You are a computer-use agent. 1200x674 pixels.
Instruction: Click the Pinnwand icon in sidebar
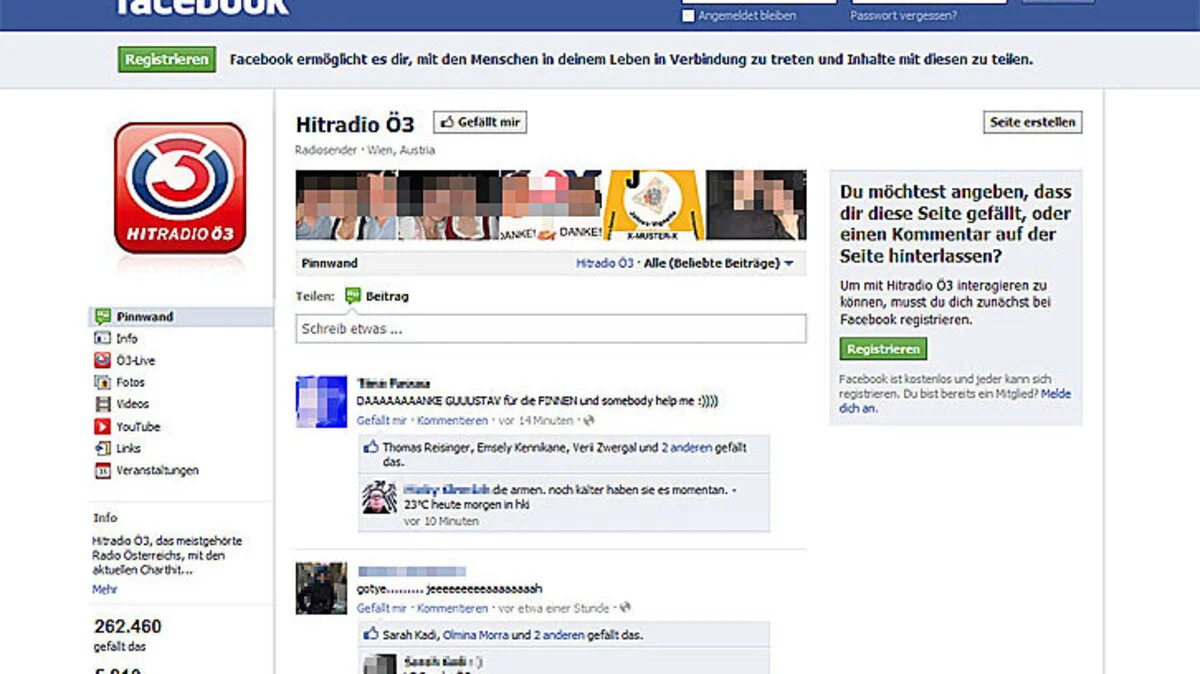[x=102, y=317]
